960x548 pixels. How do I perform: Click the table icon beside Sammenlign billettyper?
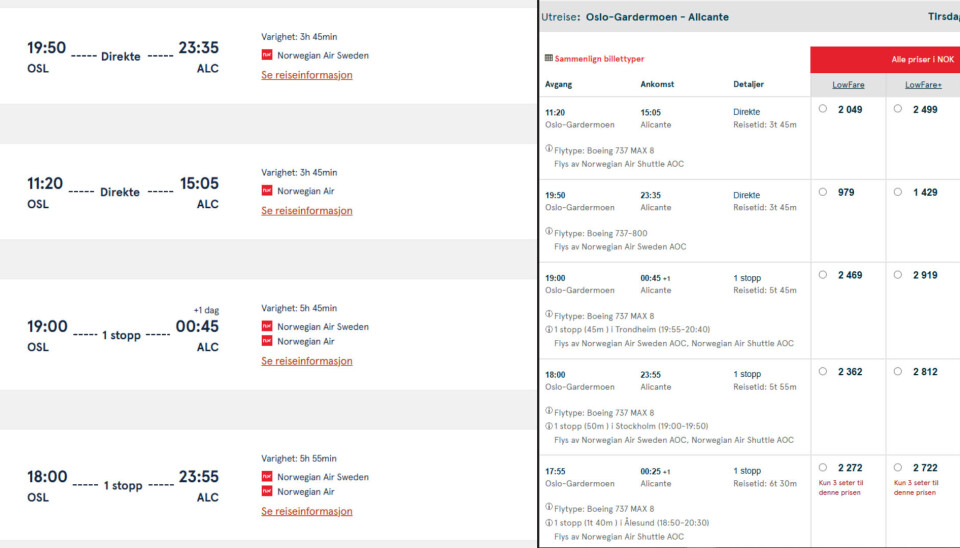[x=549, y=58]
